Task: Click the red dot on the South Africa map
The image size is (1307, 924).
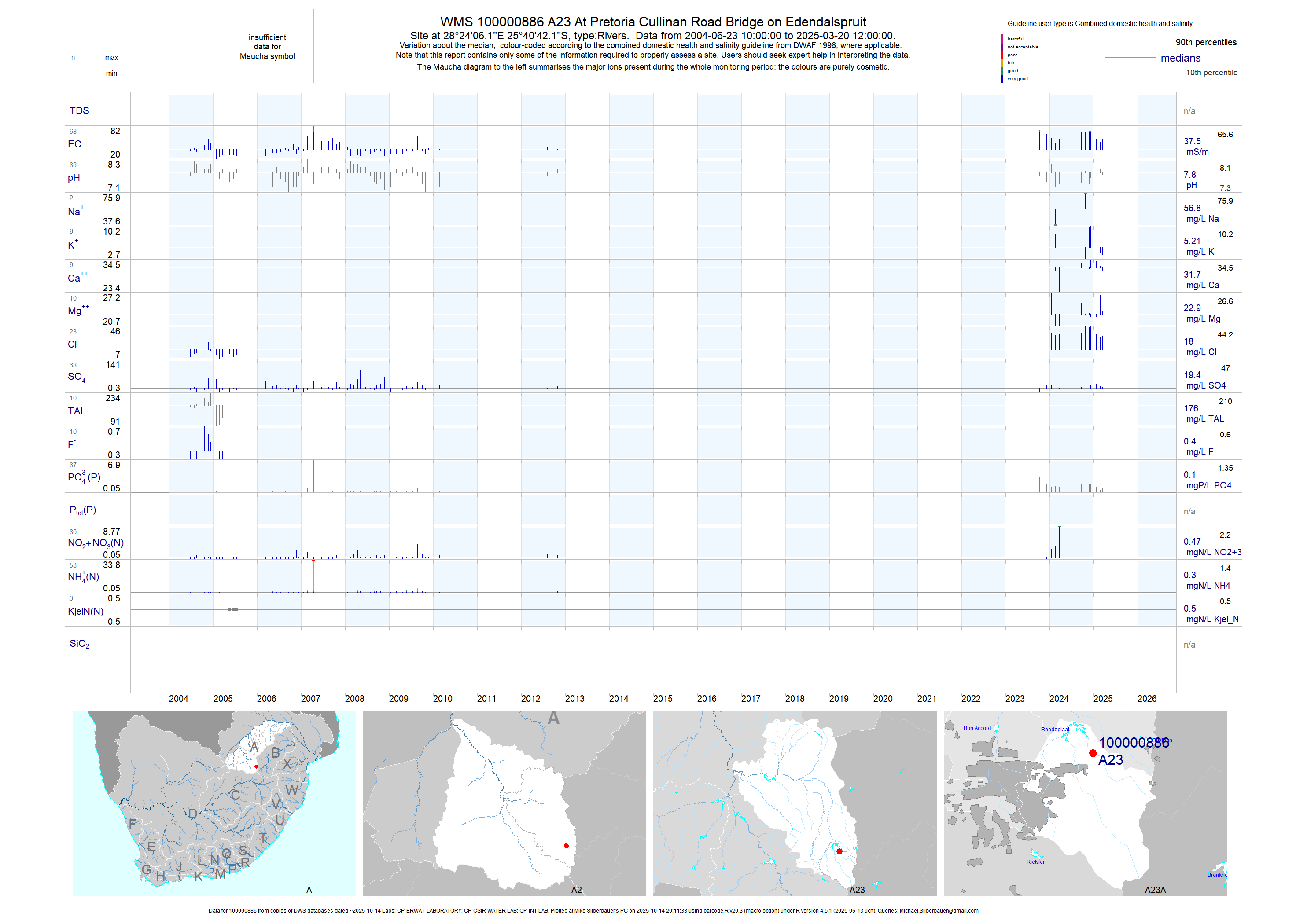Action: (x=256, y=767)
